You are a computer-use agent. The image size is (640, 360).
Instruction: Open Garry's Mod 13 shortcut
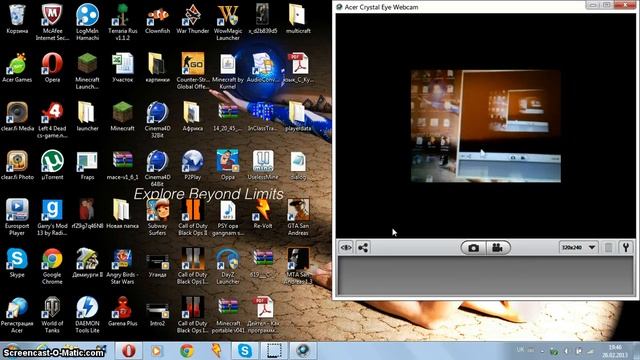tap(52, 217)
